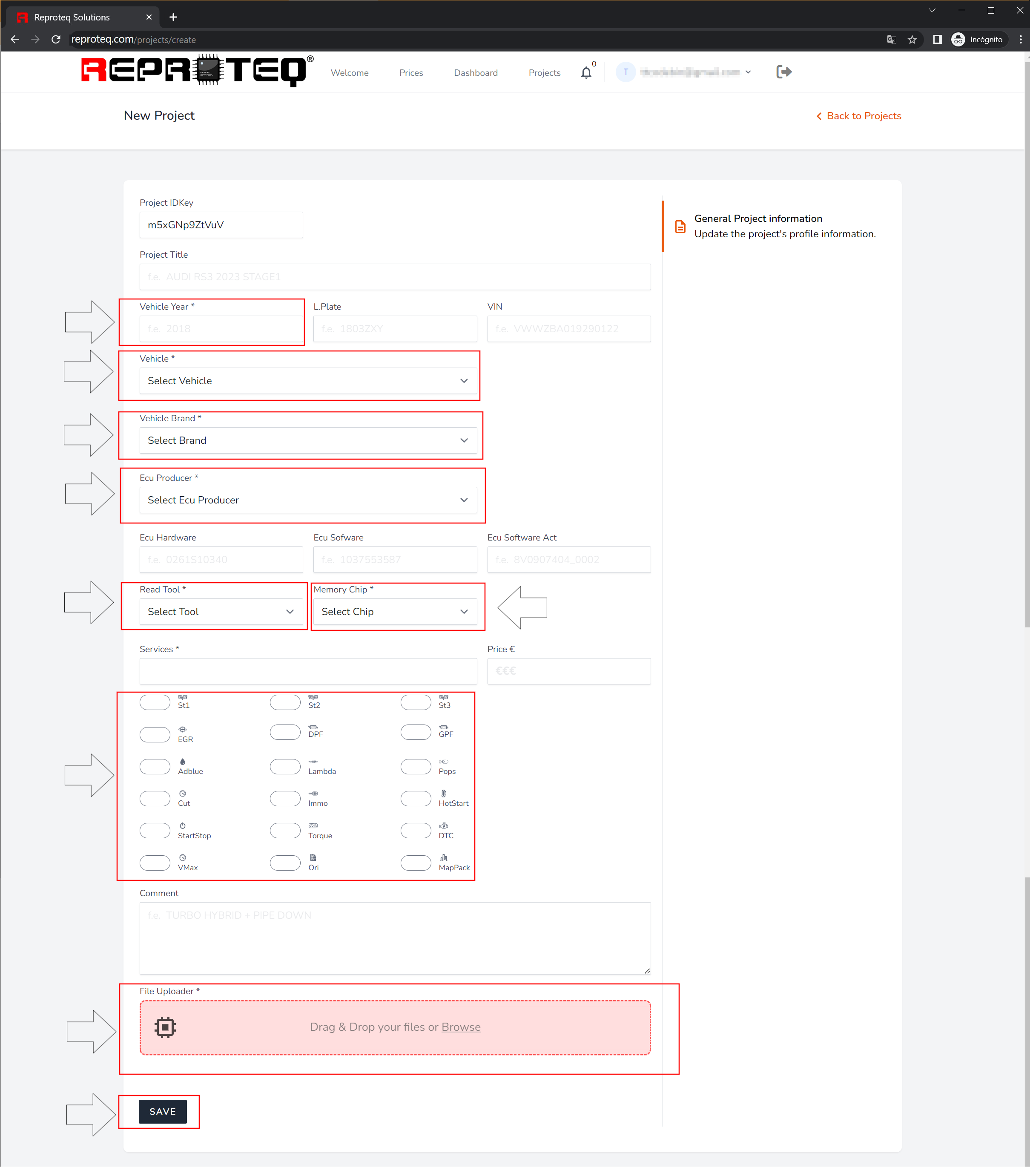Expand the user account dropdown chevron
This screenshot has width=1030, height=1176.
click(x=748, y=72)
